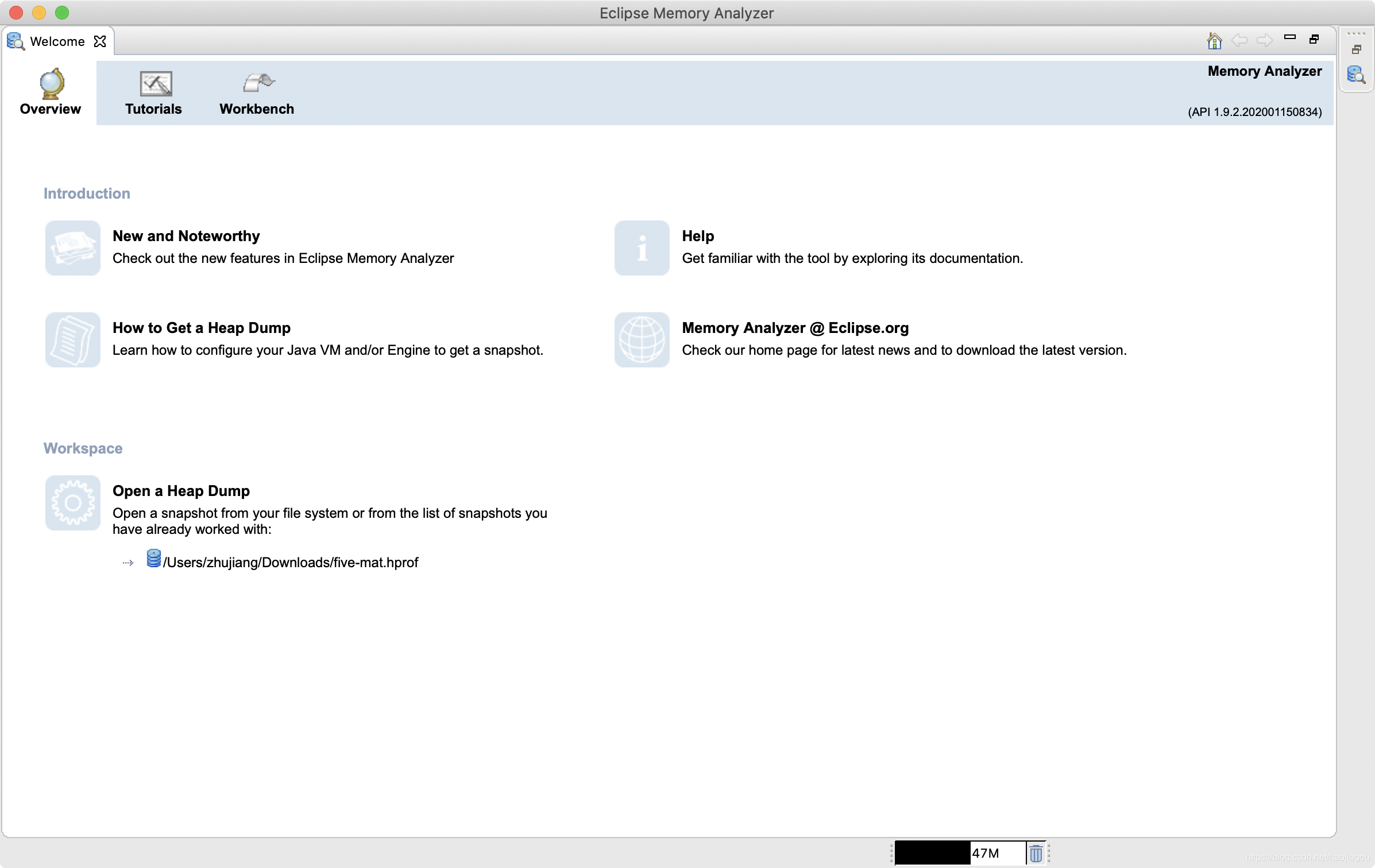Maximize the Welcome view pane
This screenshot has width=1375, height=868.
click(x=1314, y=39)
